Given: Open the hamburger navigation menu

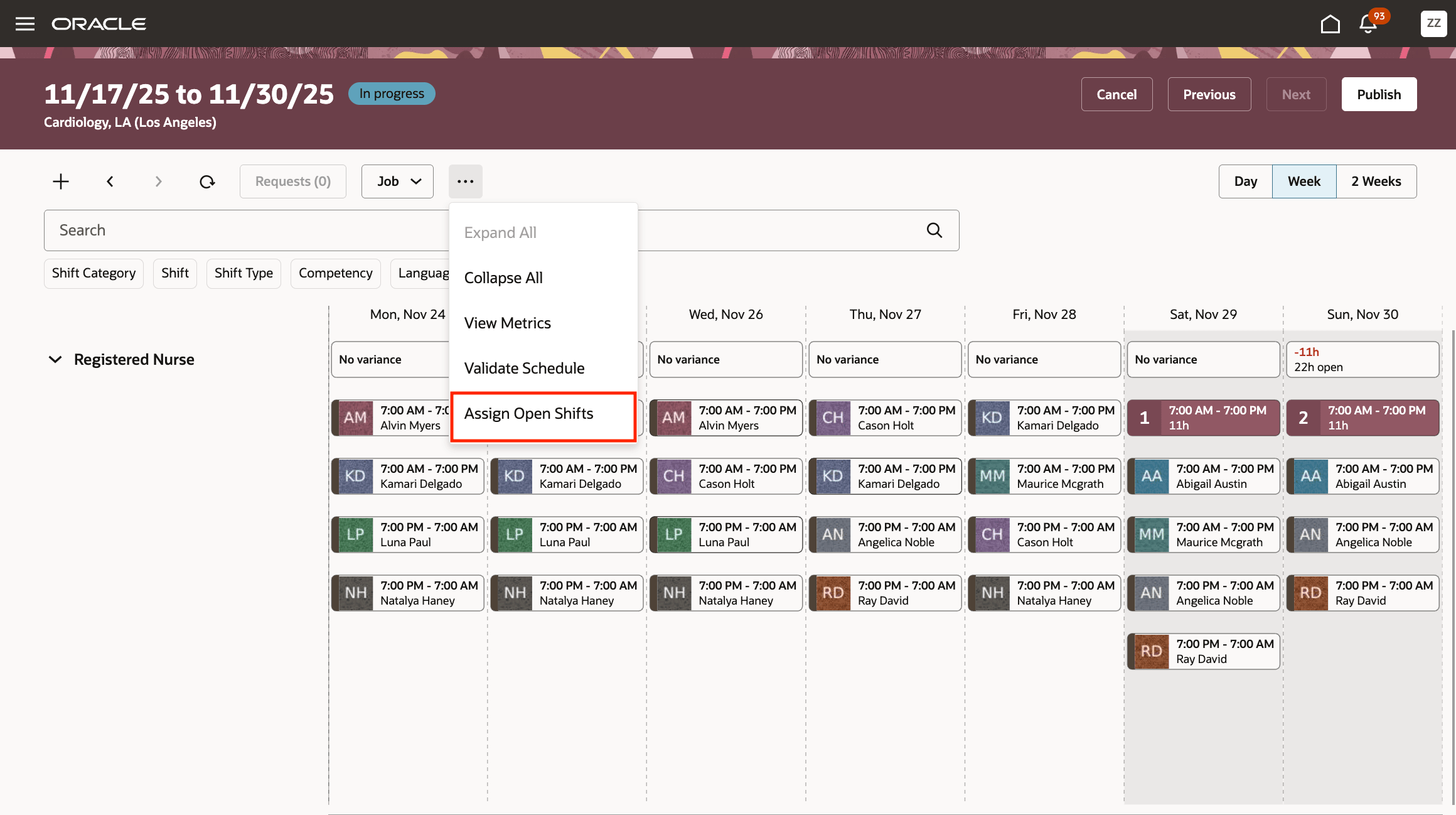Looking at the screenshot, I should pyautogui.click(x=24, y=23).
